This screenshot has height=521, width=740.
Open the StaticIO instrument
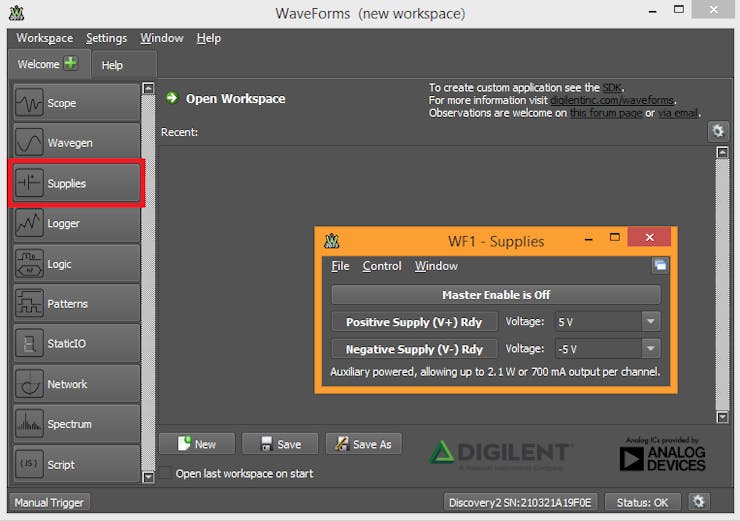tap(76, 344)
